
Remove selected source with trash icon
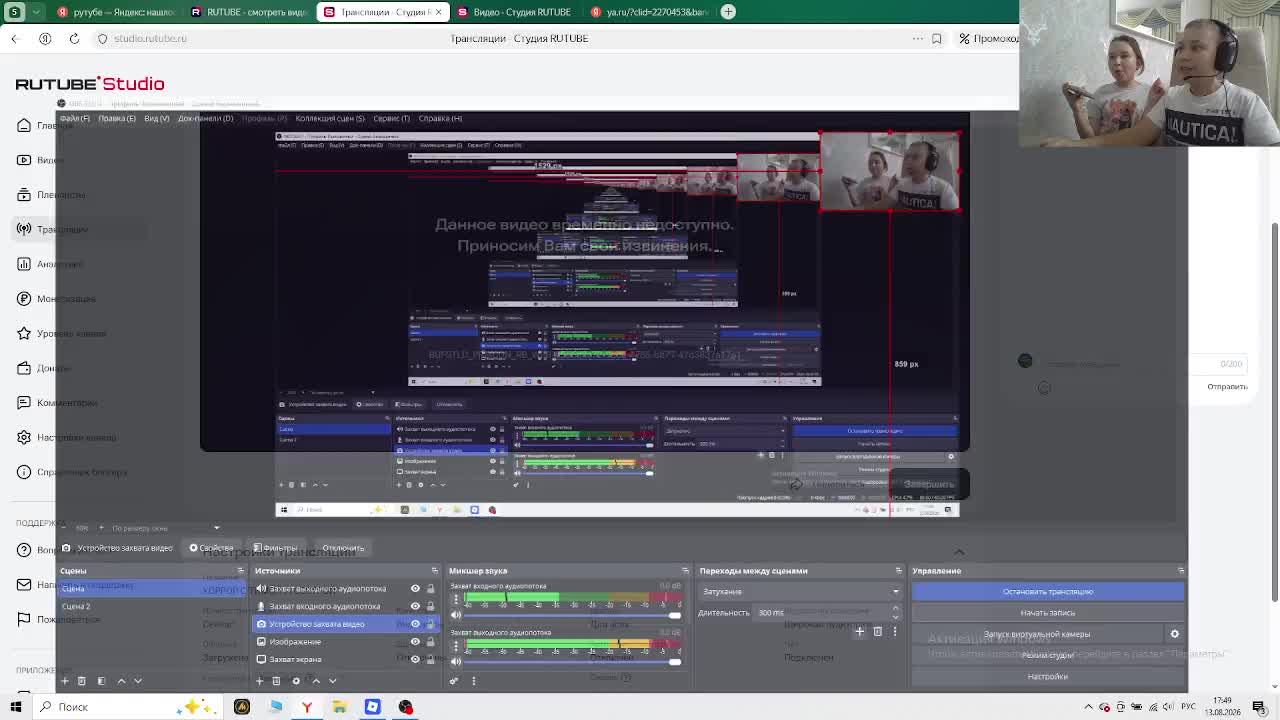(x=277, y=681)
